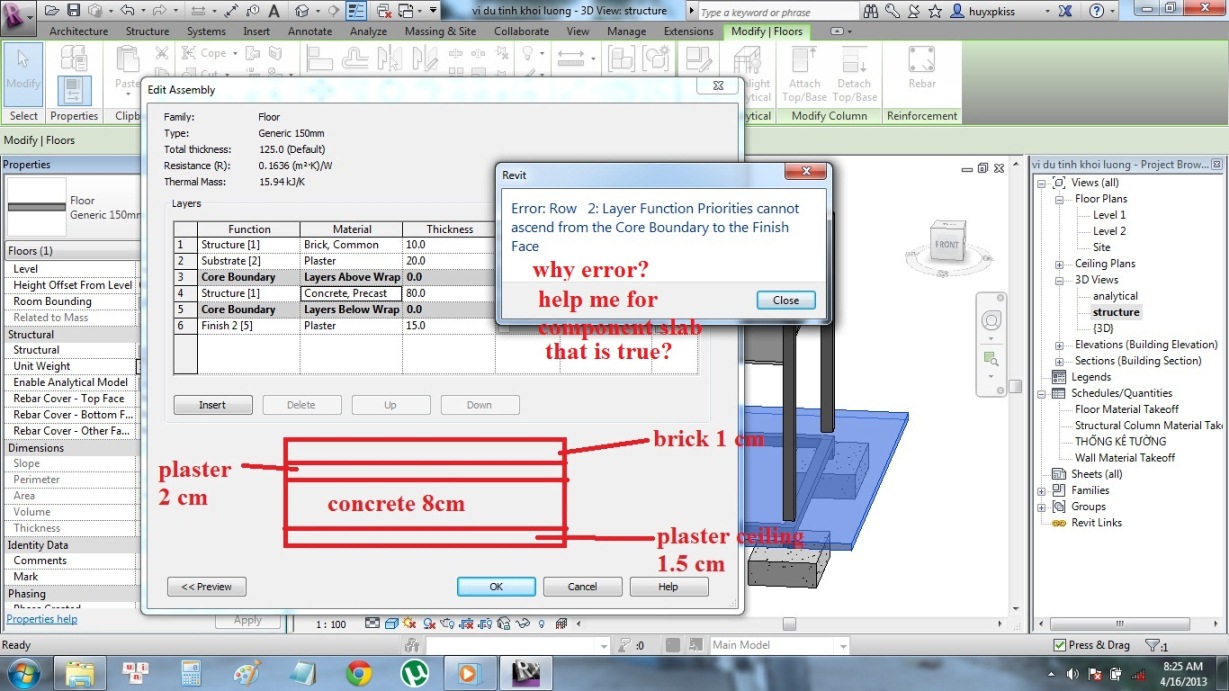Open the SteeringWheels on the navigation bar
This screenshot has width=1229, height=691.
990,321
